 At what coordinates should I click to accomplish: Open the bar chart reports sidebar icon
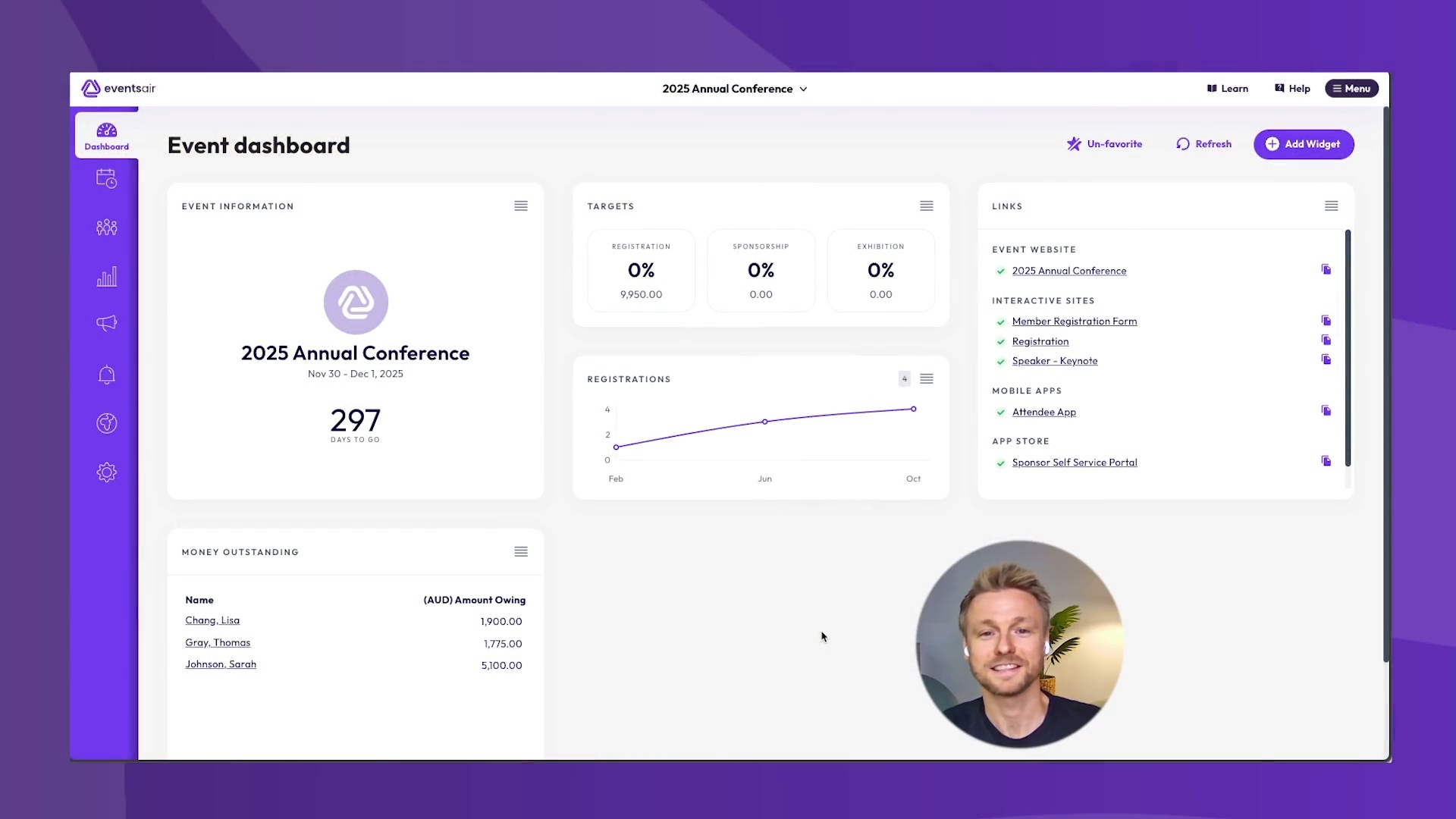point(106,276)
